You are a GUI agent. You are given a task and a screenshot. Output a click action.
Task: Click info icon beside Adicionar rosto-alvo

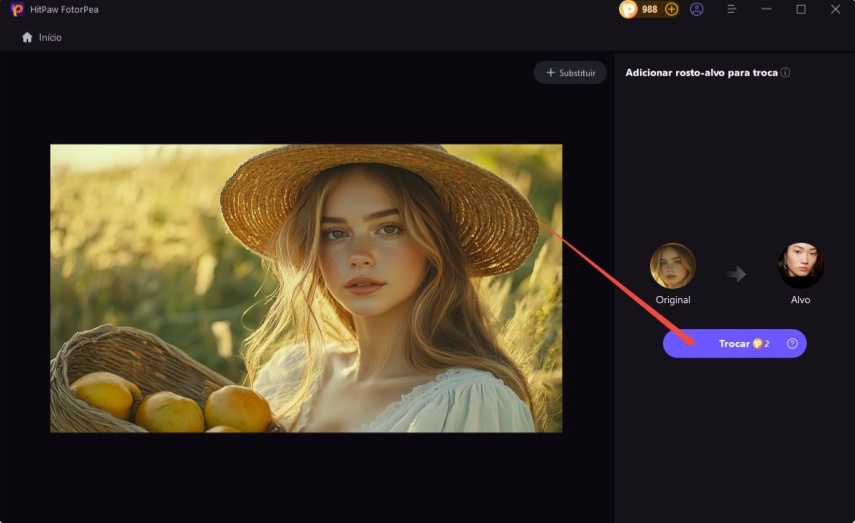pos(785,73)
